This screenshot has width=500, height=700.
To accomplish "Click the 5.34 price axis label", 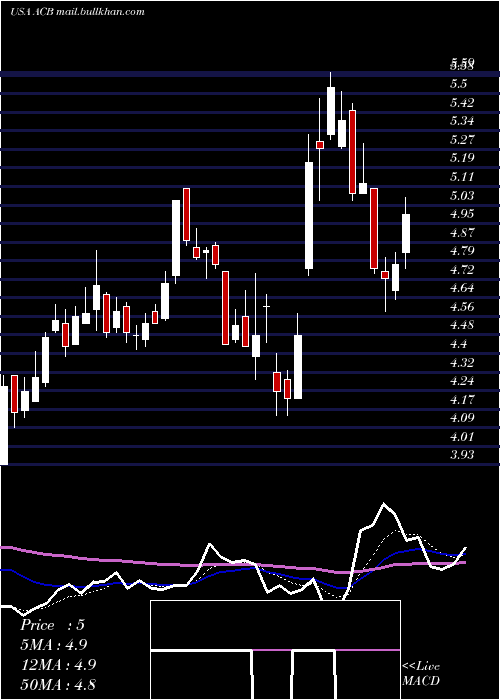I will (x=462, y=121).
